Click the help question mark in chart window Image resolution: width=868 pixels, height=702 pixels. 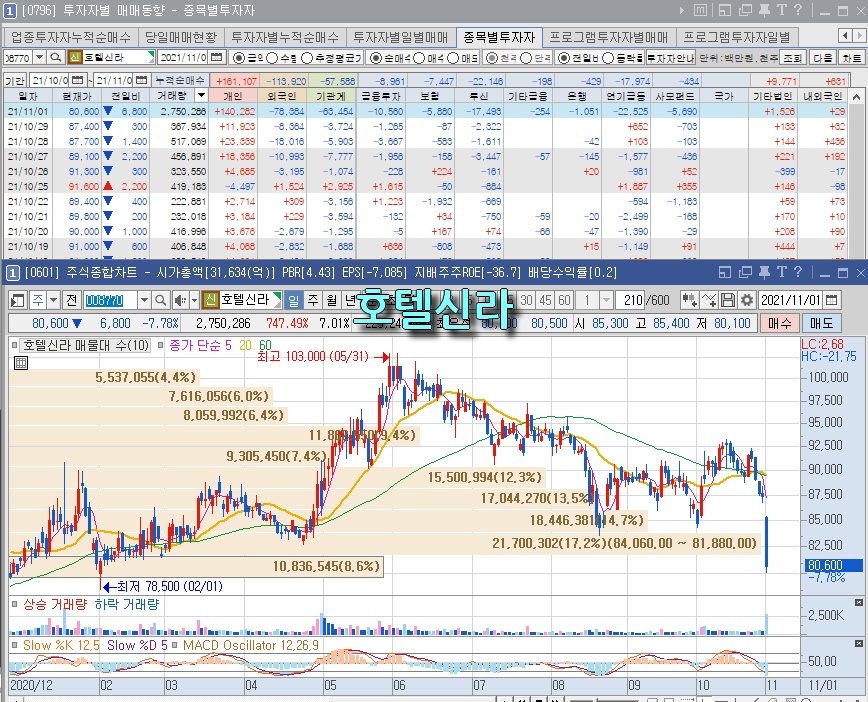tap(798, 272)
